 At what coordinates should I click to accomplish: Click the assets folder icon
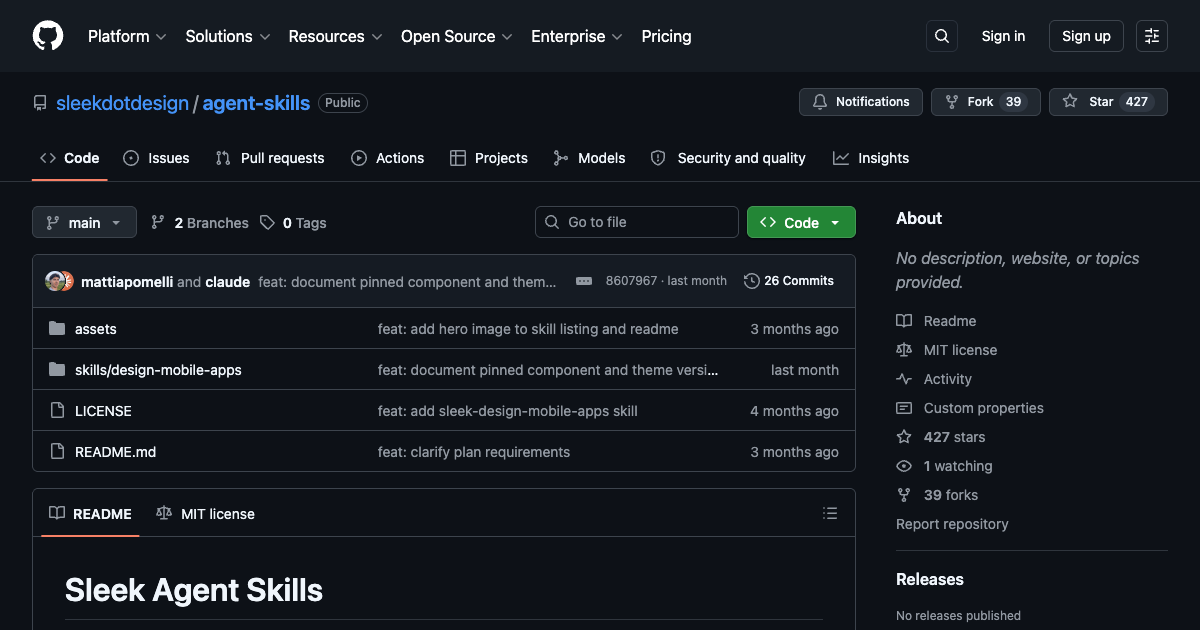pyautogui.click(x=57, y=329)
